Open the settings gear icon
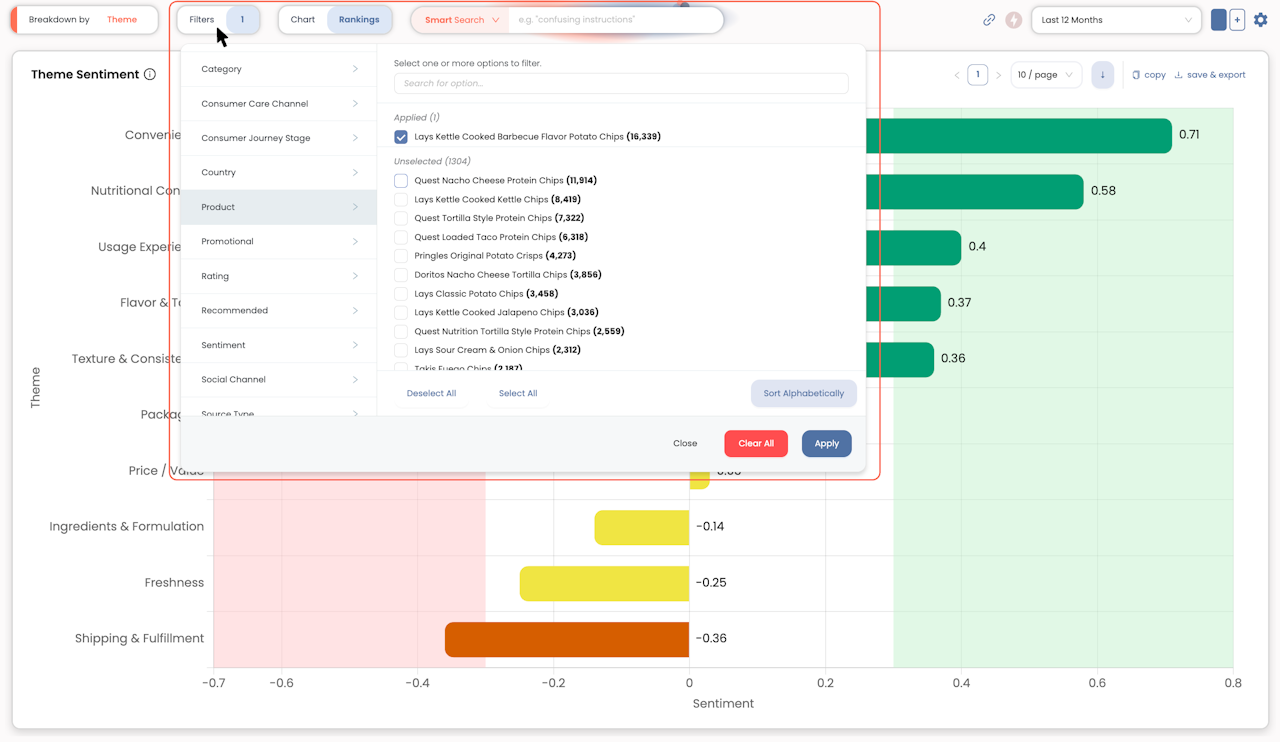 1260,20
